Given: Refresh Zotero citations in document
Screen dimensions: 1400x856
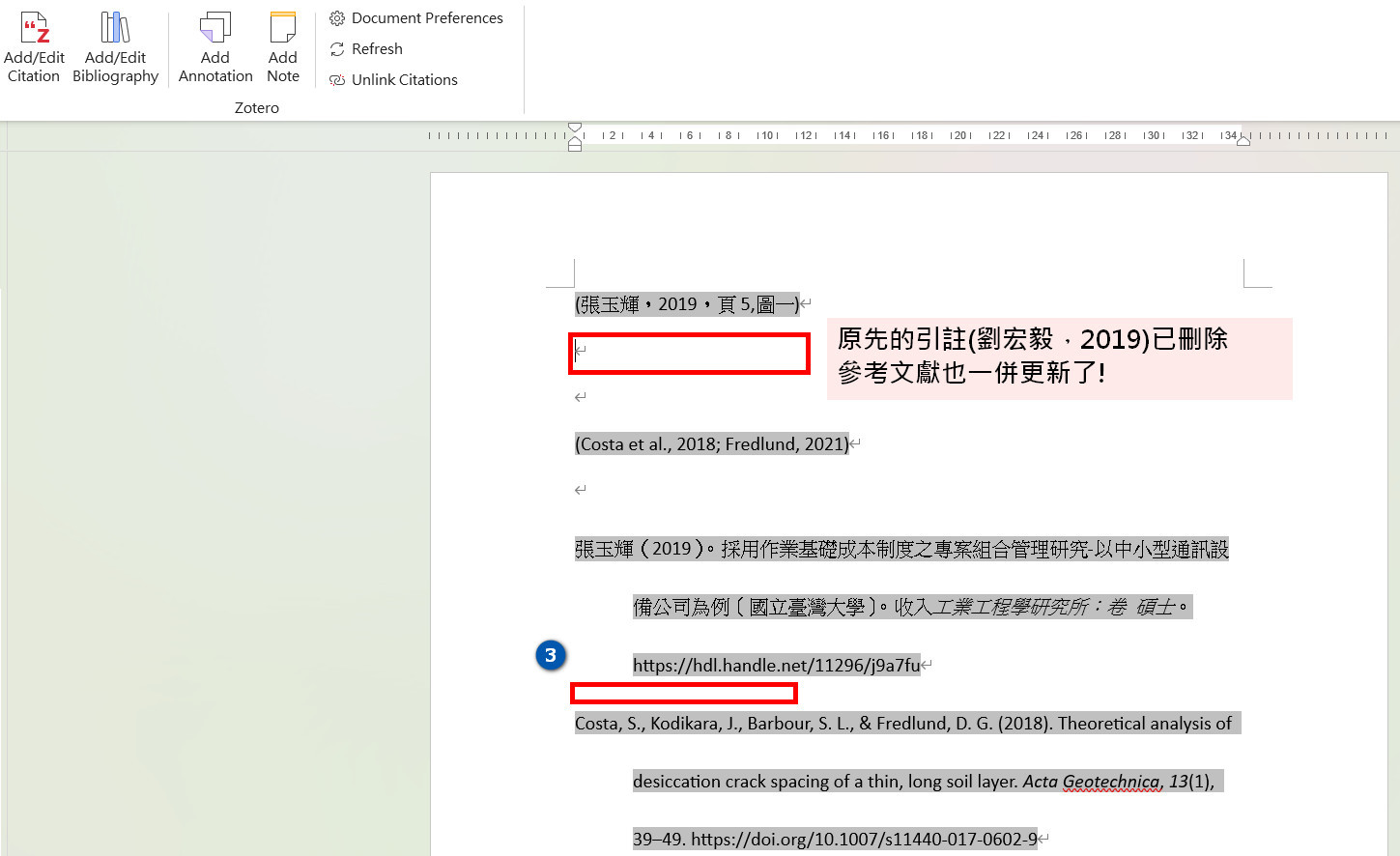Looking at the screenshot, I should click(x=366, y=49).
